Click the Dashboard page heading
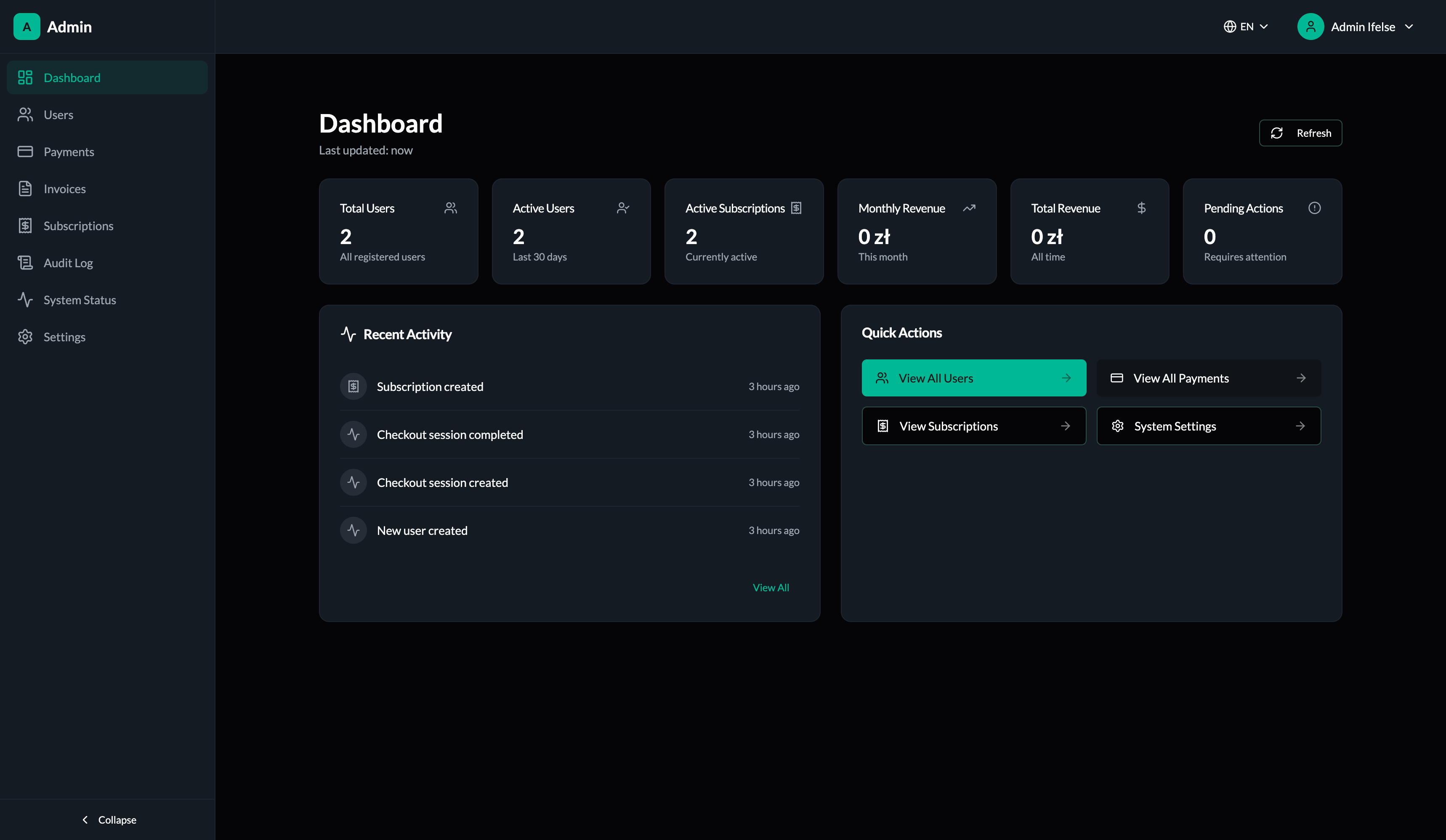This screenshot has height=840, width=1446. 380,123
